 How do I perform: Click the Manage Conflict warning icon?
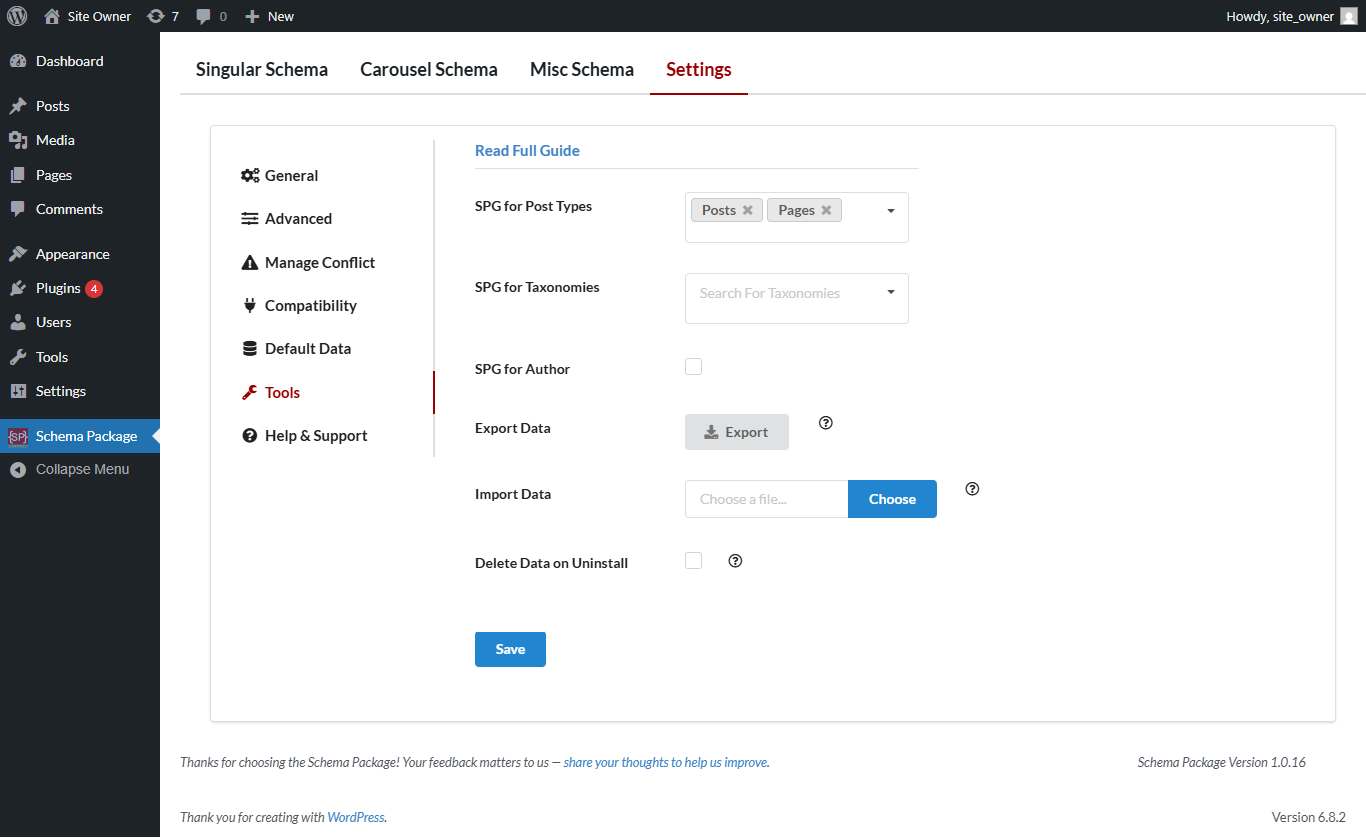(250, 263)
